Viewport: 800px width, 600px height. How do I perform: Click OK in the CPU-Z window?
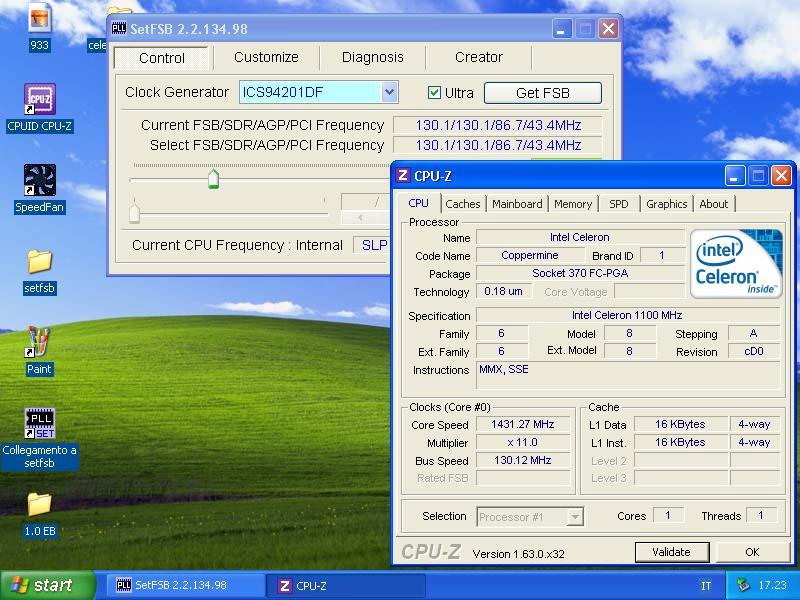752,552
